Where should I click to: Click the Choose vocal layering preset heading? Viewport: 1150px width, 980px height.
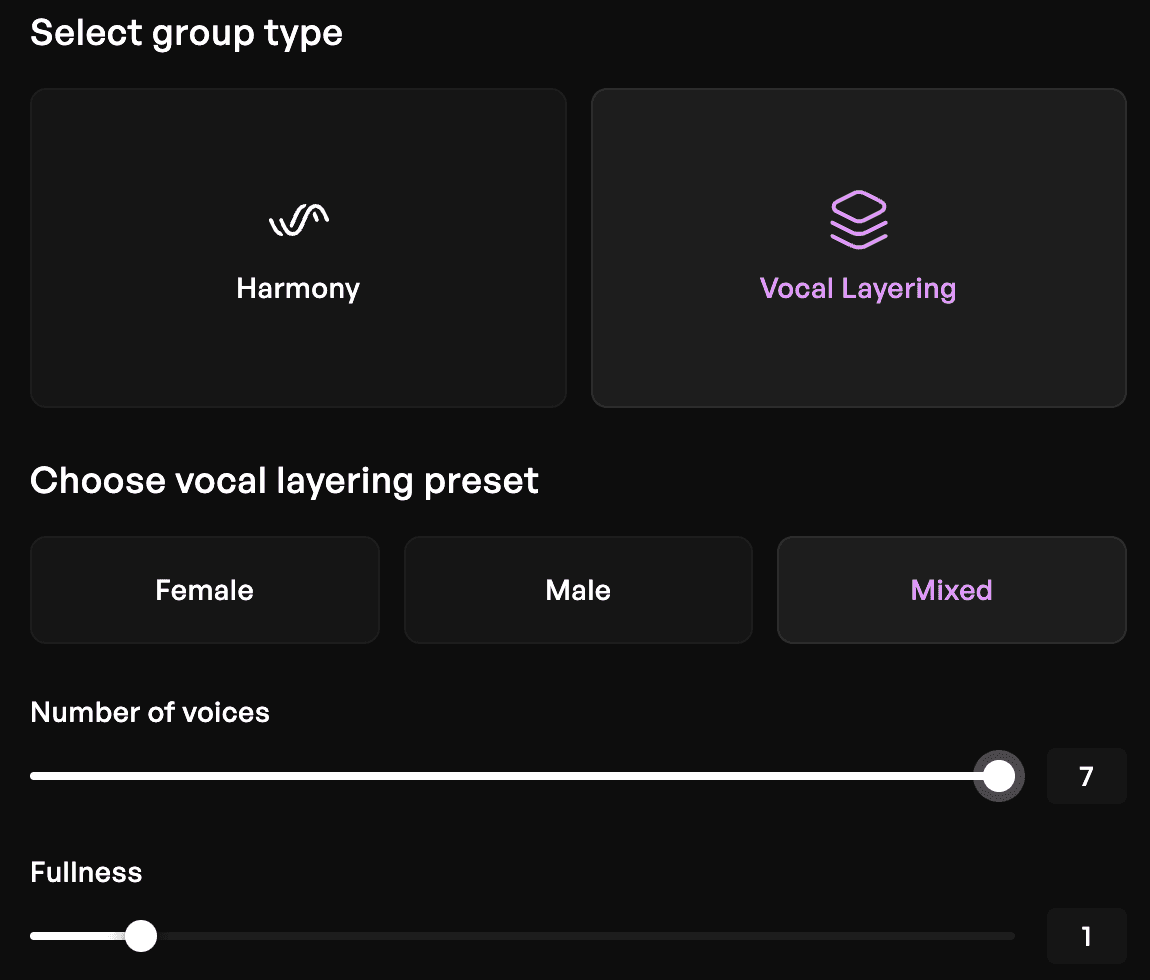284,480
